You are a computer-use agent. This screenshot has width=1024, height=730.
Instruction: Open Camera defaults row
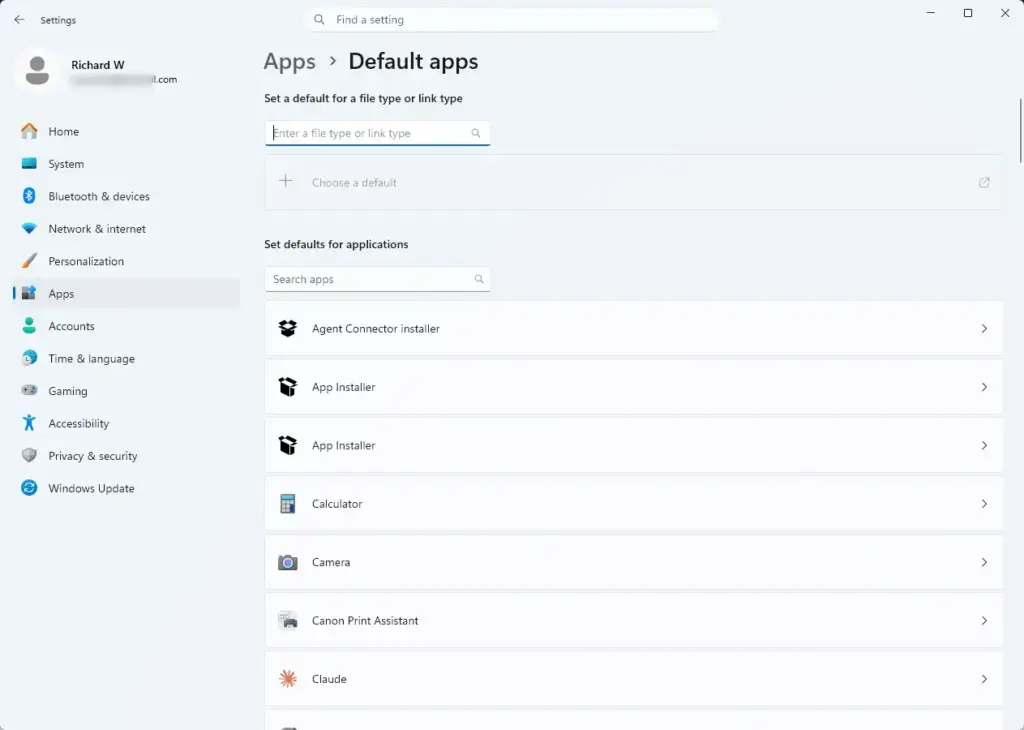click(x=633, y=562)
